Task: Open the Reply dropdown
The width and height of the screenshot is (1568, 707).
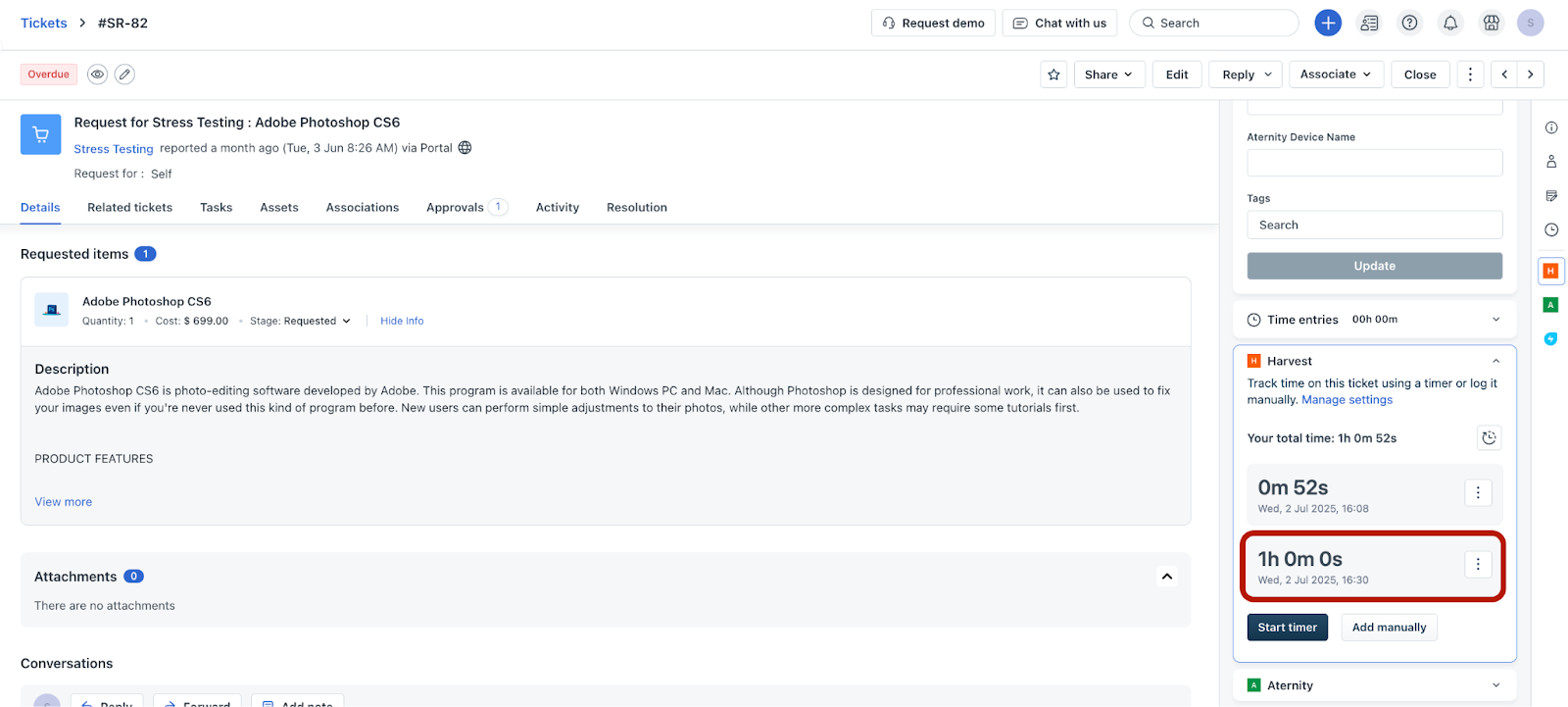Action: click(1247, 75)
